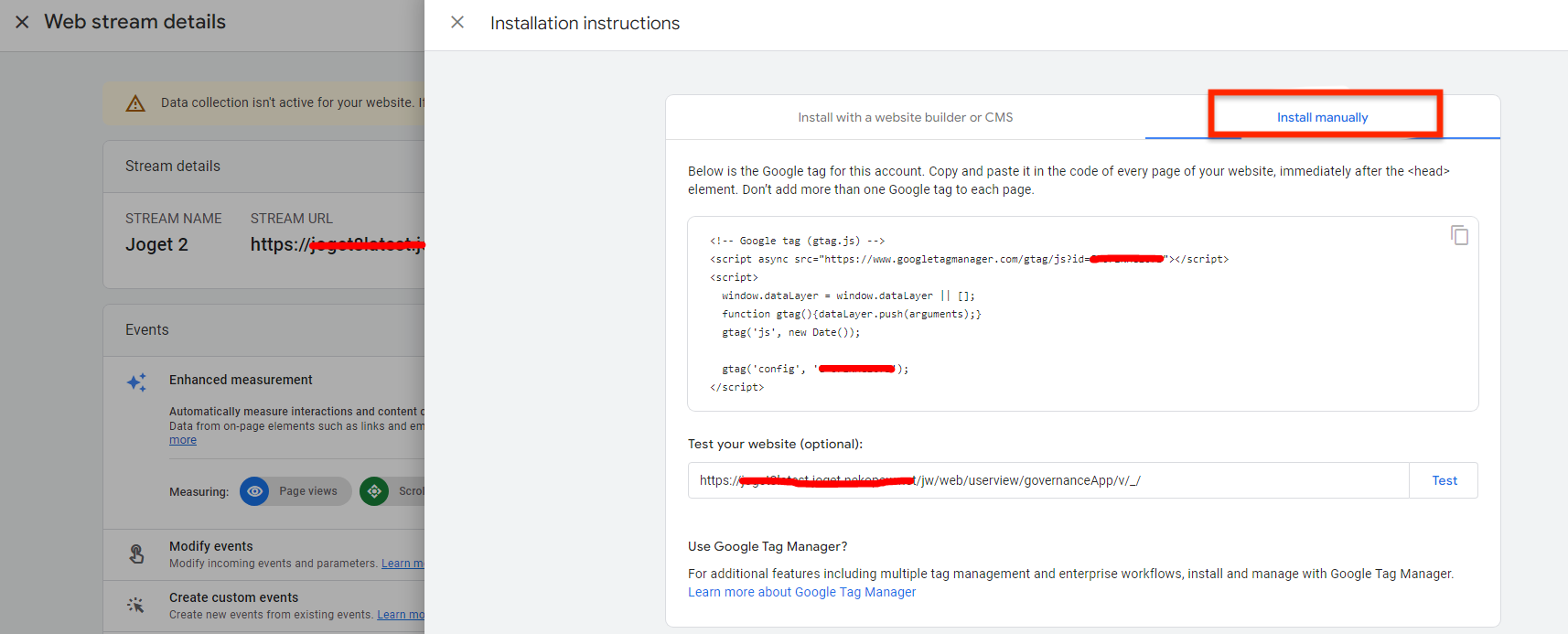Click the stream name 'Joget 2'
The width and height of the screenshot is (1568, 634).
(x=156, y=244)
